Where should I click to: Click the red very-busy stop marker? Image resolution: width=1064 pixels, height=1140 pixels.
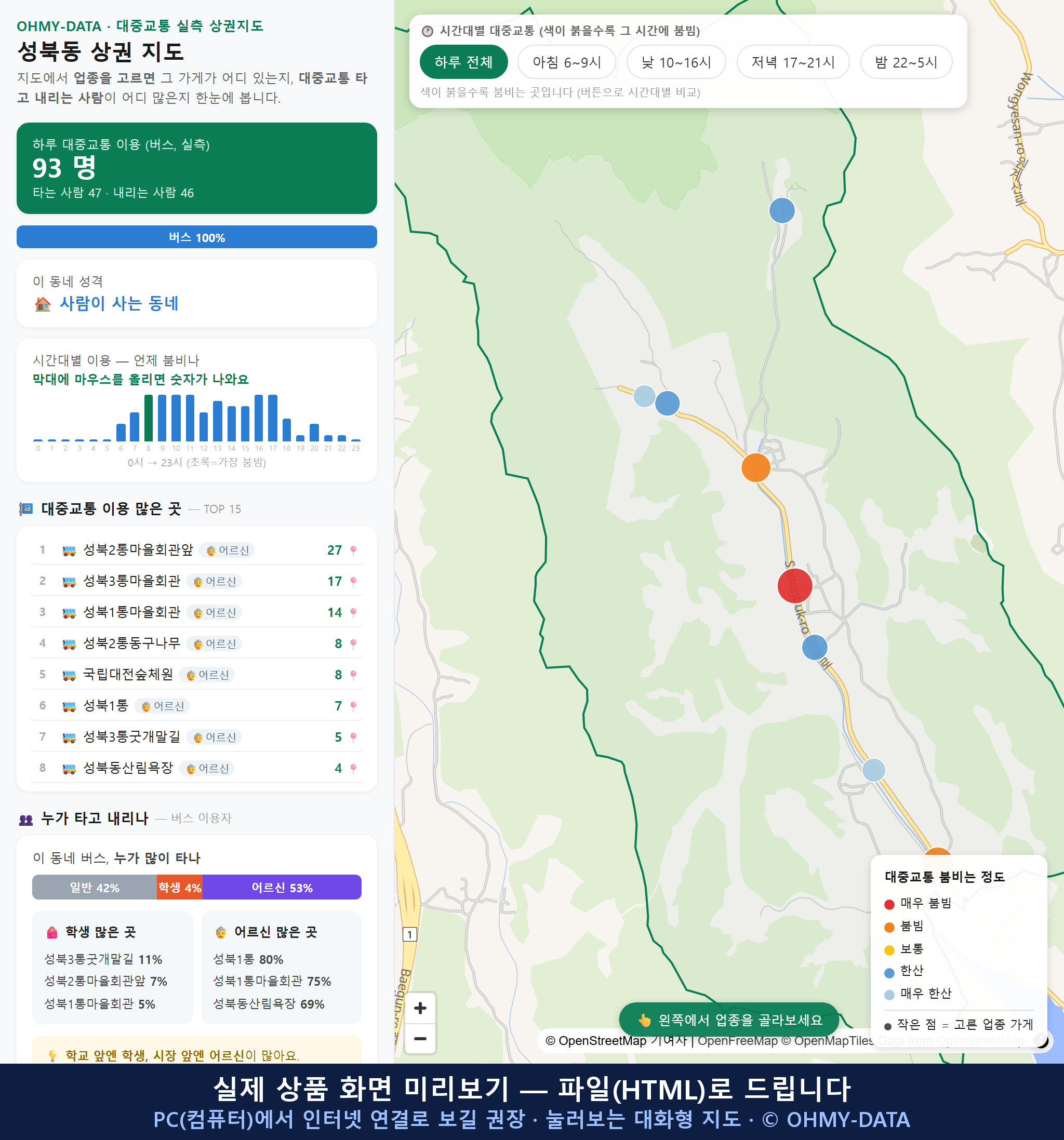coord(794,585)
